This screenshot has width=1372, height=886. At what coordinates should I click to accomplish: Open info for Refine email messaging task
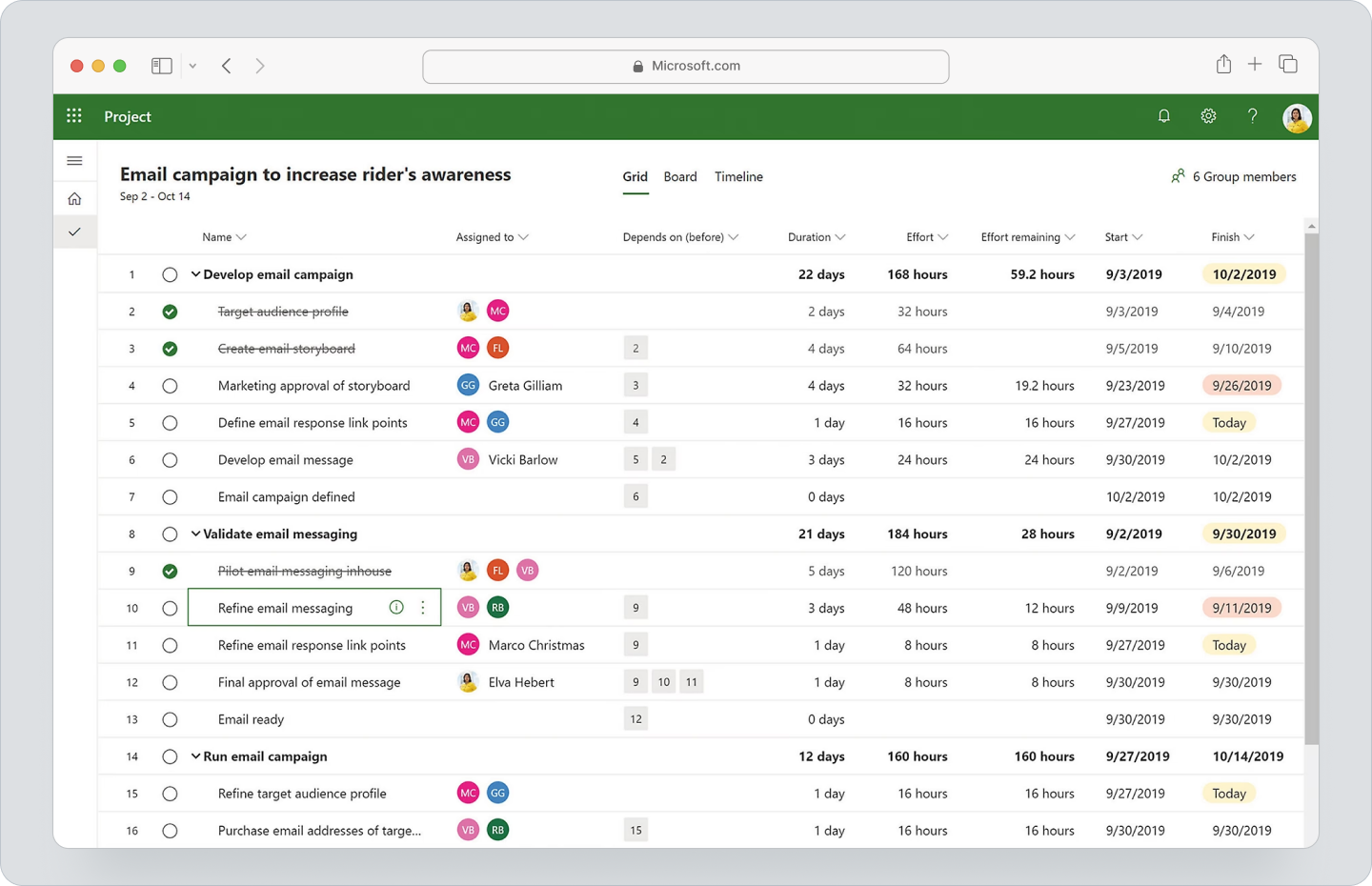pyautogui.click(x=395, y=607)
